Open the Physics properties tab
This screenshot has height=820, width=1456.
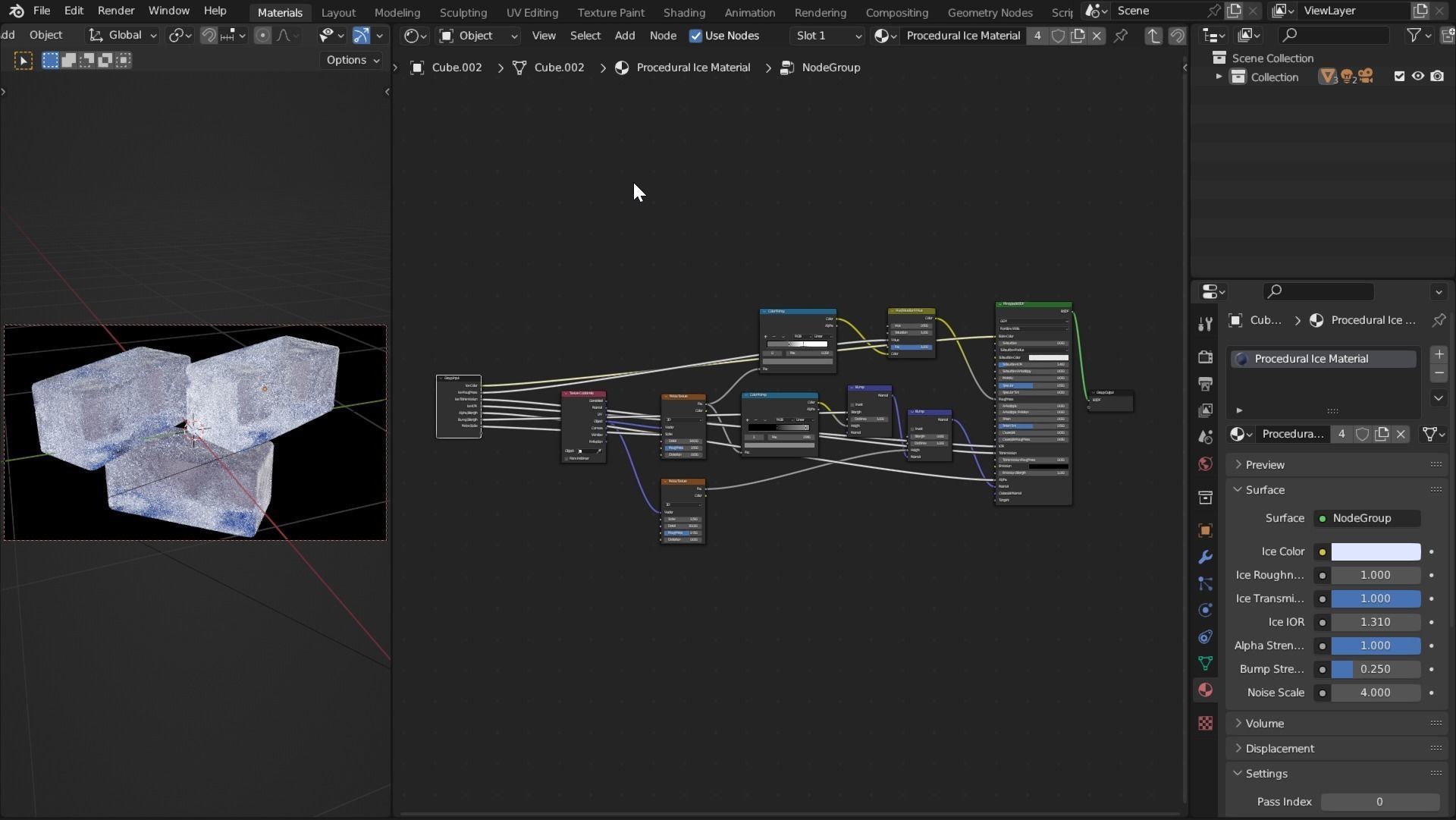pos(1205,610)
